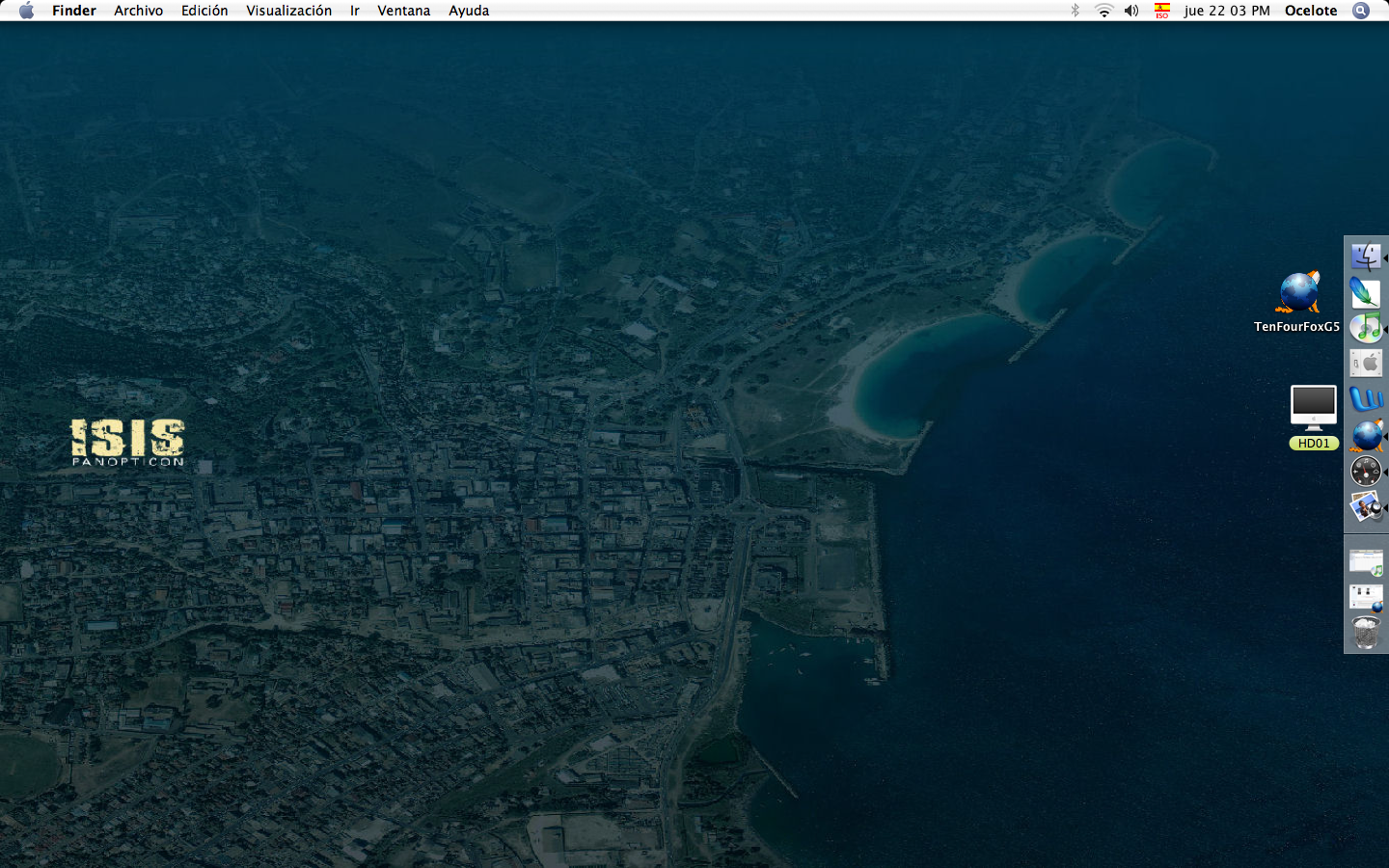Open the Spanish ISO input source menu
This screenshot has height=868, width=1389.
pos(1162,11)
